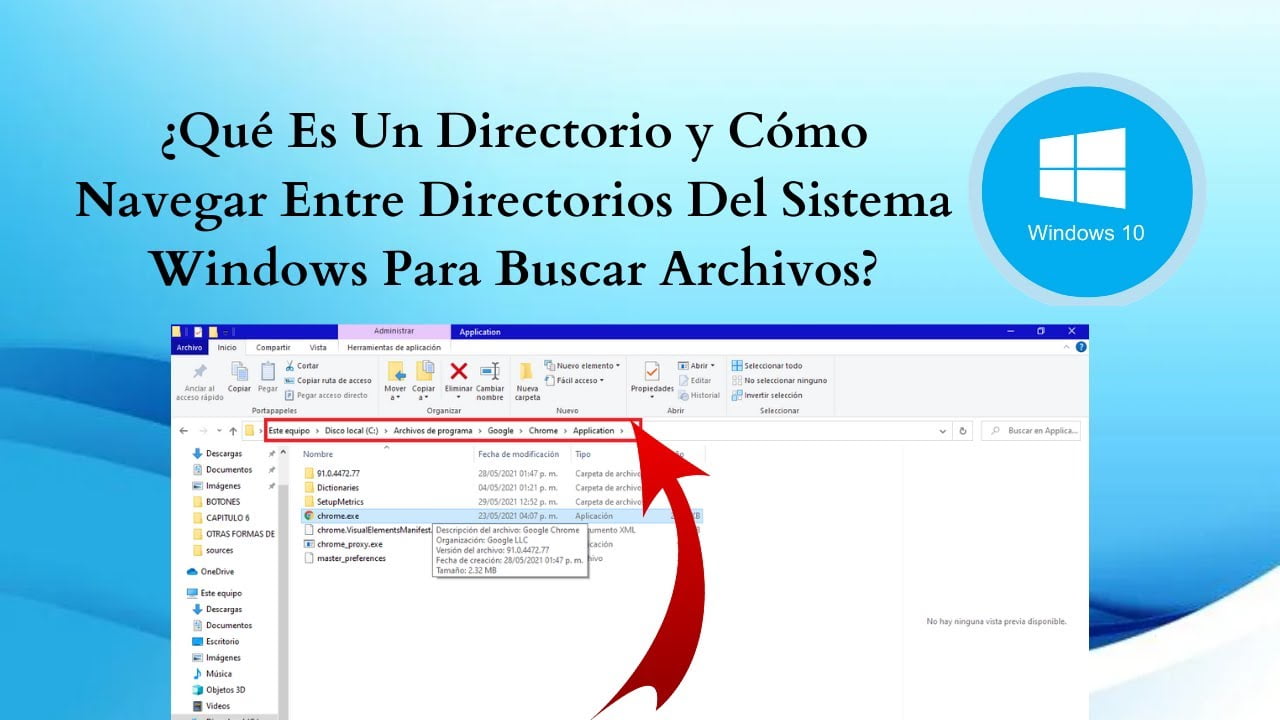
Task: Click Editar in the Abrir group
Action: point(695,380)
